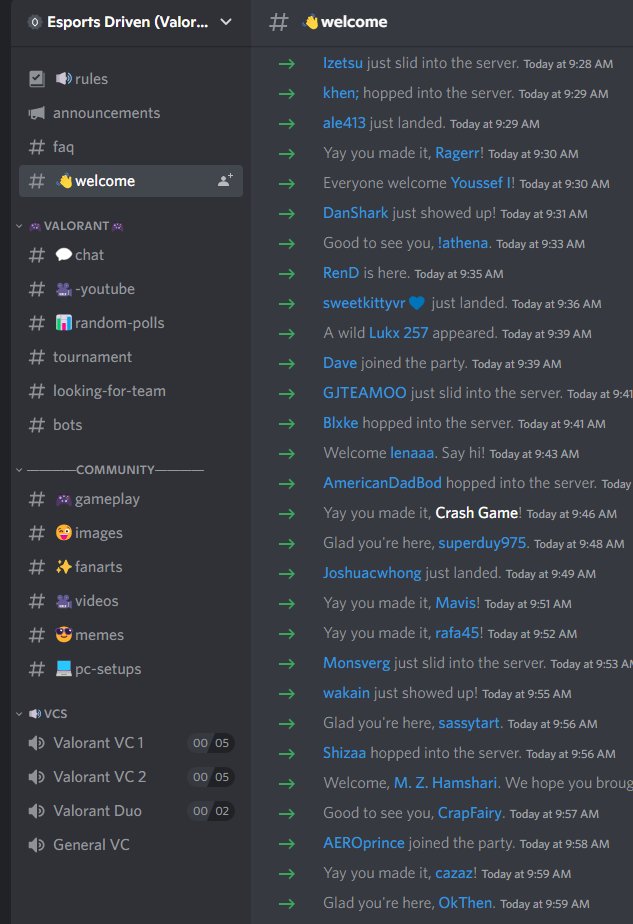Click the announcements megaphone icon
Screen dimensions: 633x924
[x=37, y=113]
